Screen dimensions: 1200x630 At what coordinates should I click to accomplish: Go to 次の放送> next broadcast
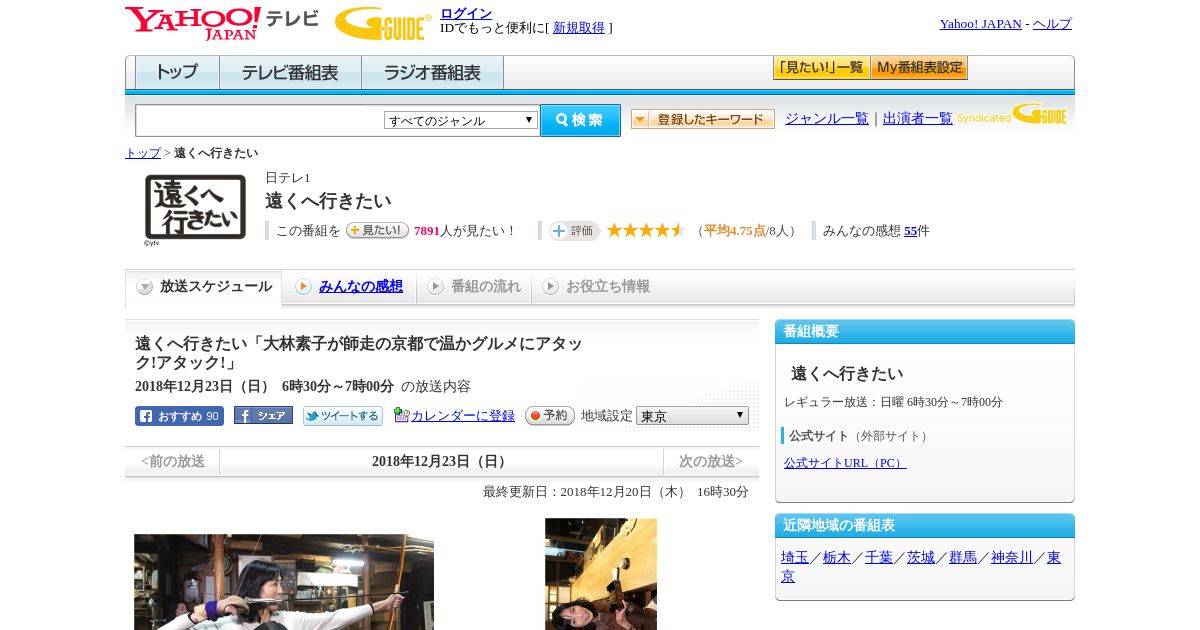point(711,462)
